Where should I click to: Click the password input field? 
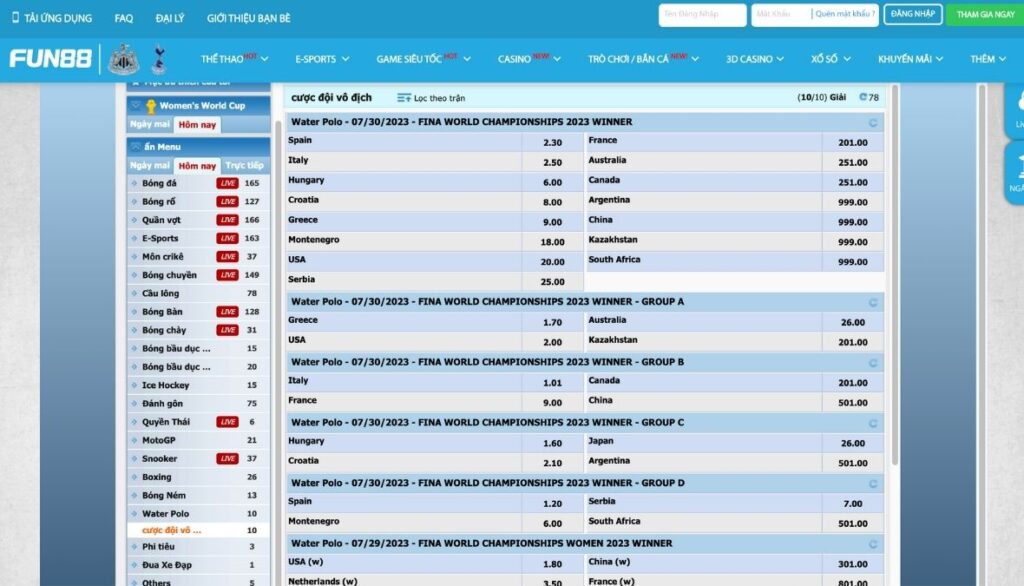(x=780, y=14)
